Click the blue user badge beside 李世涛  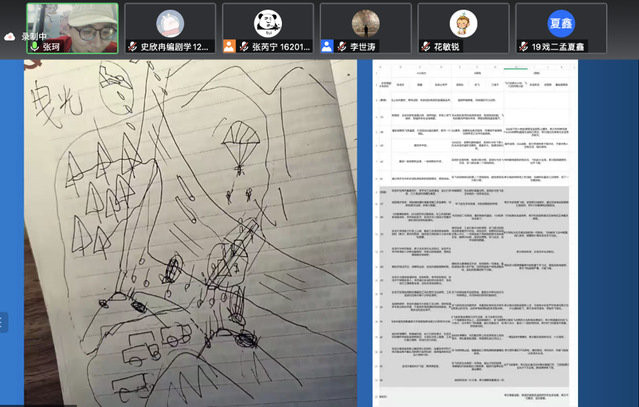[327, 46]
